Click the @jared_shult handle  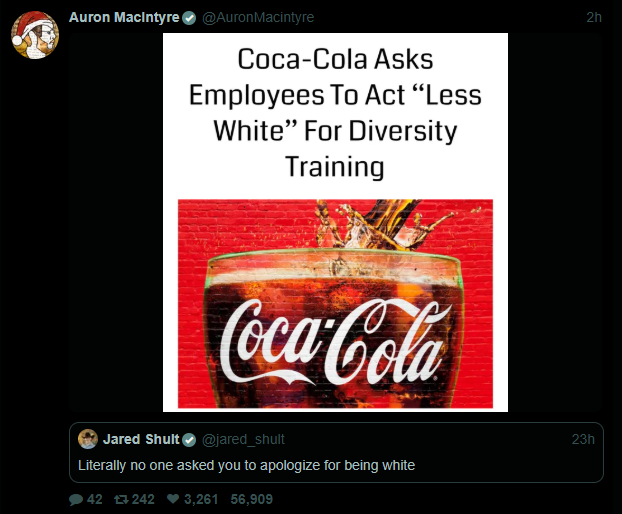click(x=244, y=439)
